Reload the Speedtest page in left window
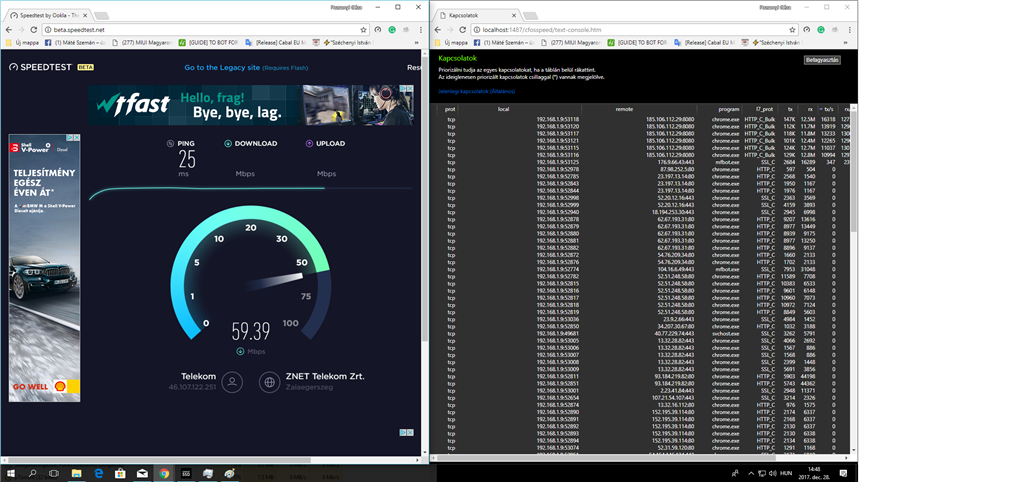Image resolution: width=1024 pixels, height=482 pixels. (35, 30)
